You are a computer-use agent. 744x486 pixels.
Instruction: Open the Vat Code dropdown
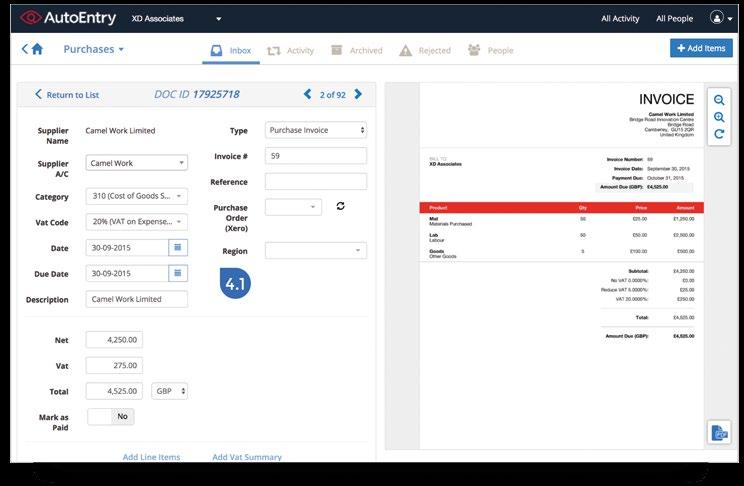(x=137, y=222)
